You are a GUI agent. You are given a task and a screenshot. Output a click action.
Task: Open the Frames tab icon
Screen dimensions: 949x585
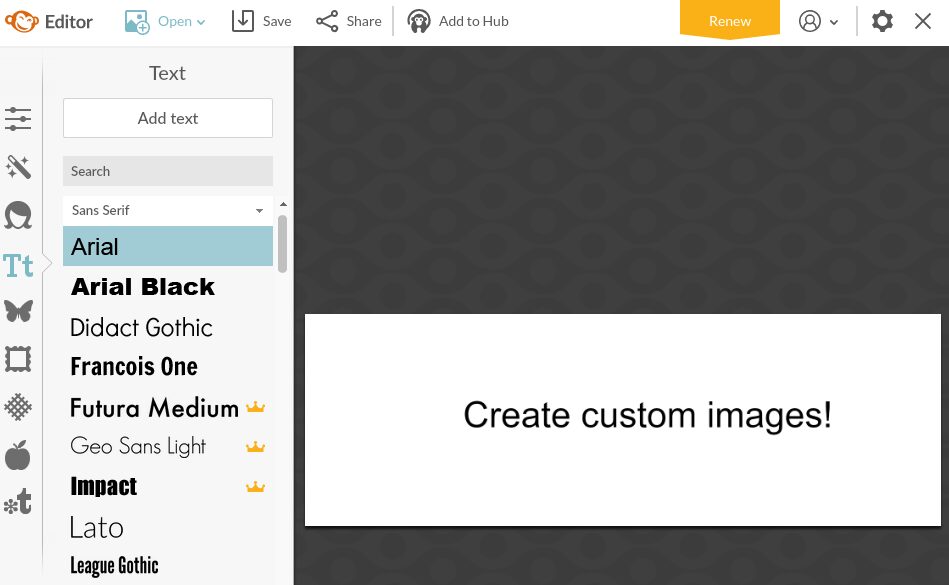(18, 359)
